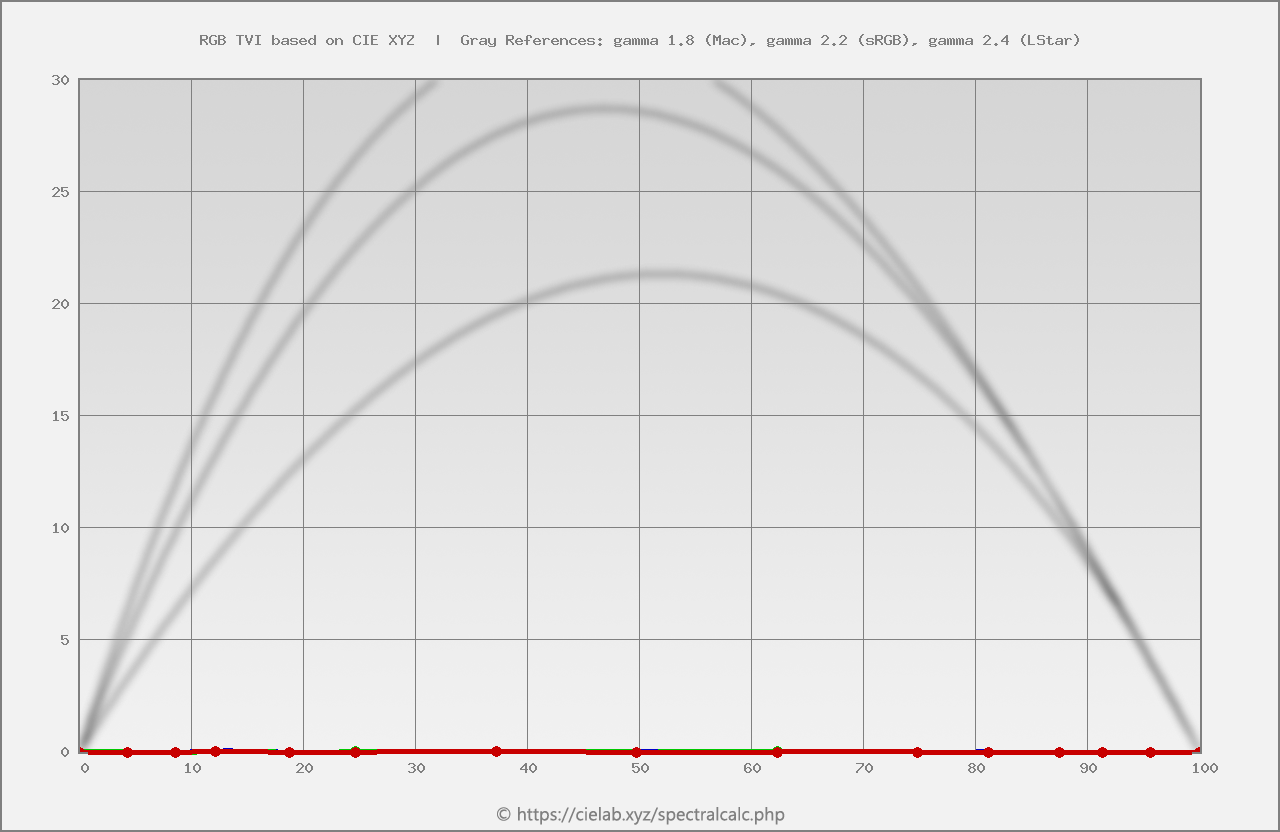Click the peak of the lowest gray curve
The height and width of the screenshot is (832, 1280).
tap(655, 273)
